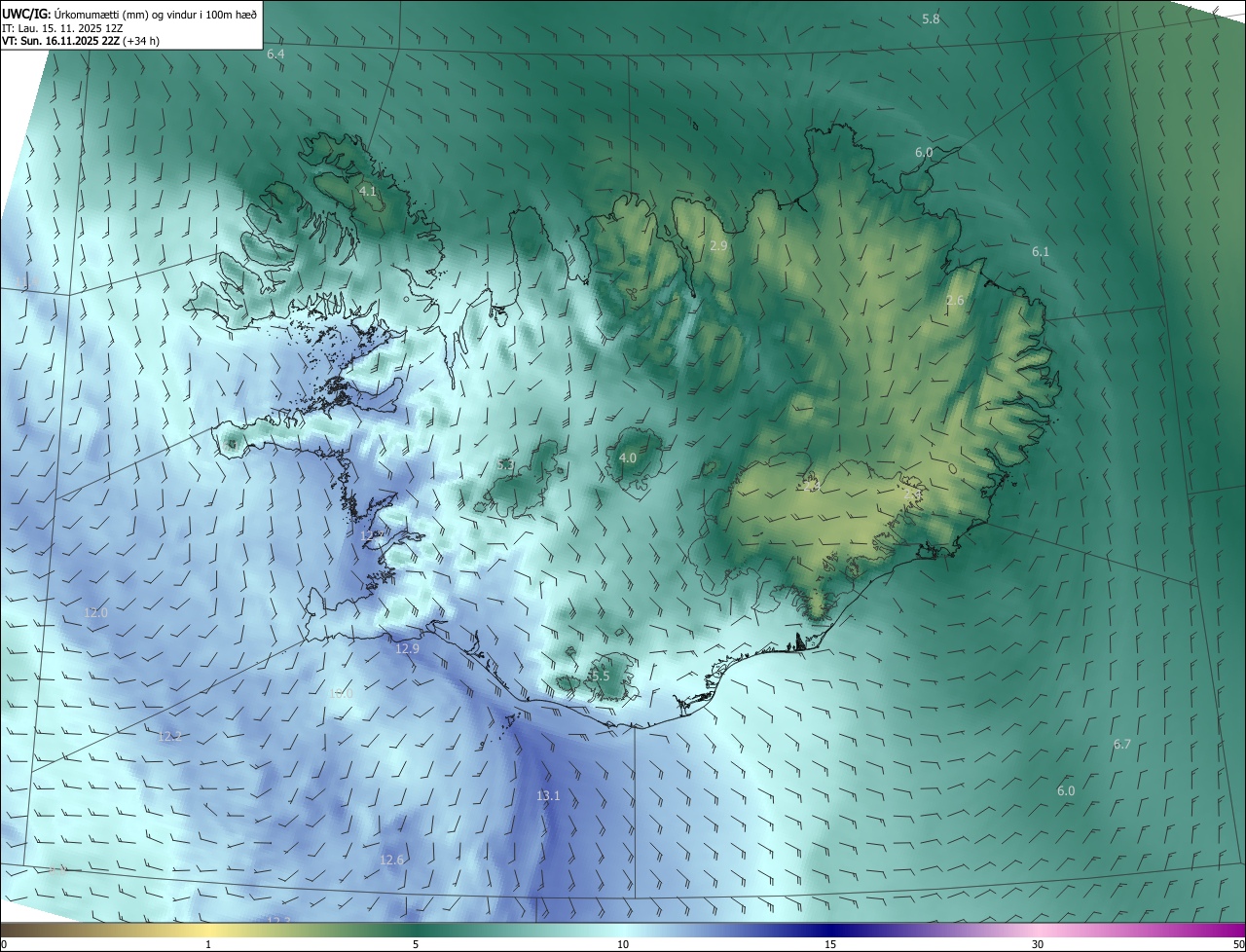
Task: Click the 'VT: Sun. 16.11.2025 22Z (+34 h)' line
Action: point(81,41)
